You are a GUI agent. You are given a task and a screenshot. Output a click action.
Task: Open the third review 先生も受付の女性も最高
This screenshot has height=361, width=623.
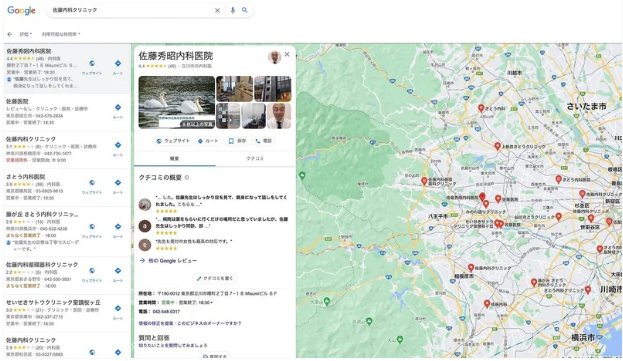(194, 241)
